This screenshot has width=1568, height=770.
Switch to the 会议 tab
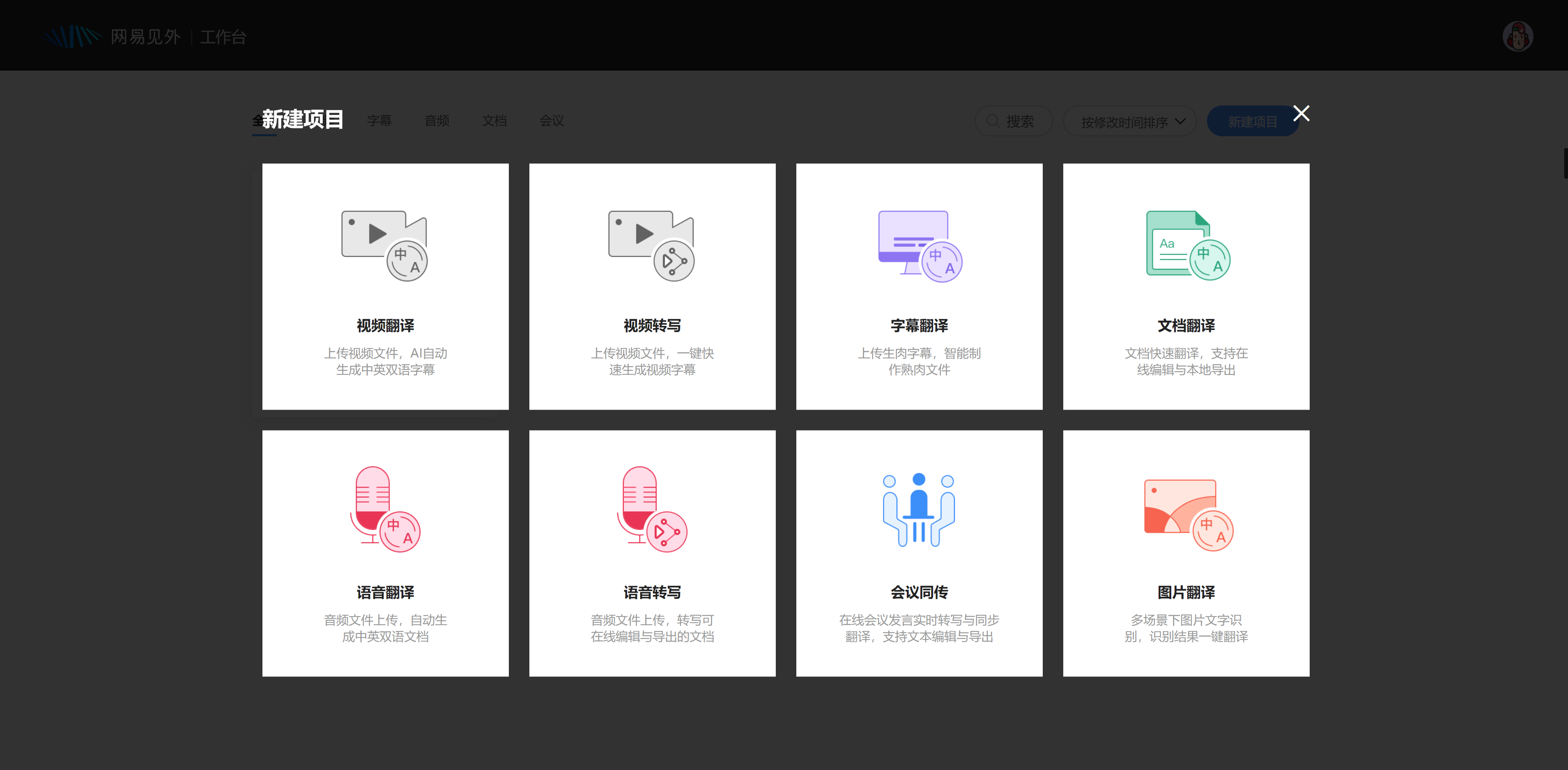click(x=552, y=120)
